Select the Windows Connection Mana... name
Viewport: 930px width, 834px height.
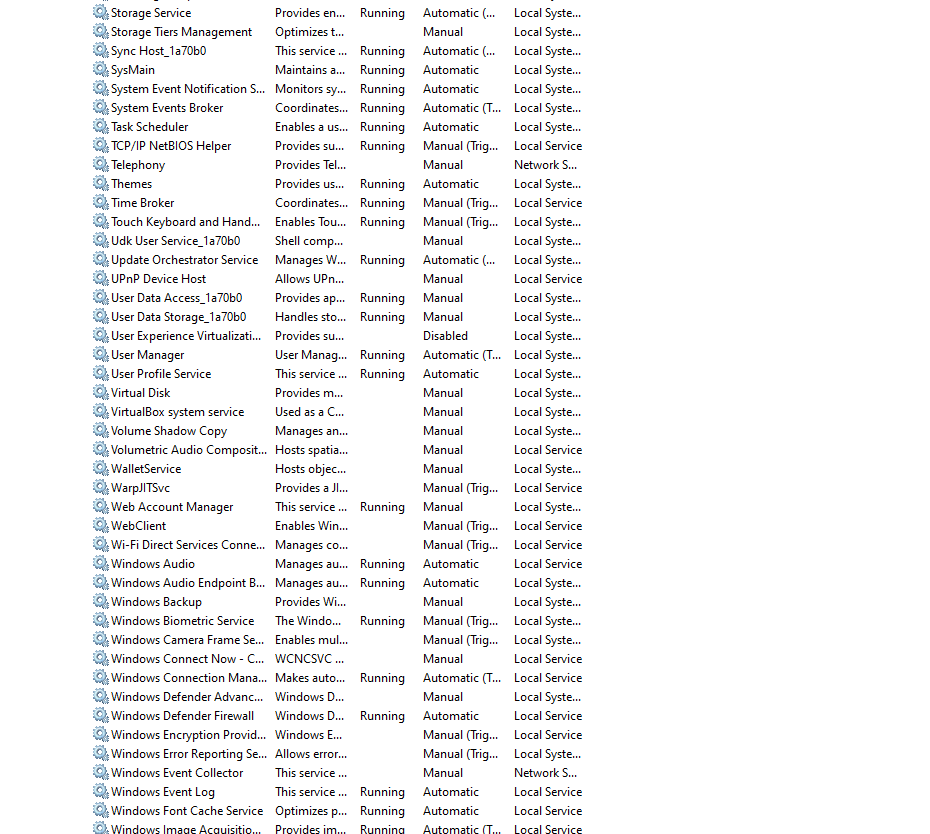[189, 677]
